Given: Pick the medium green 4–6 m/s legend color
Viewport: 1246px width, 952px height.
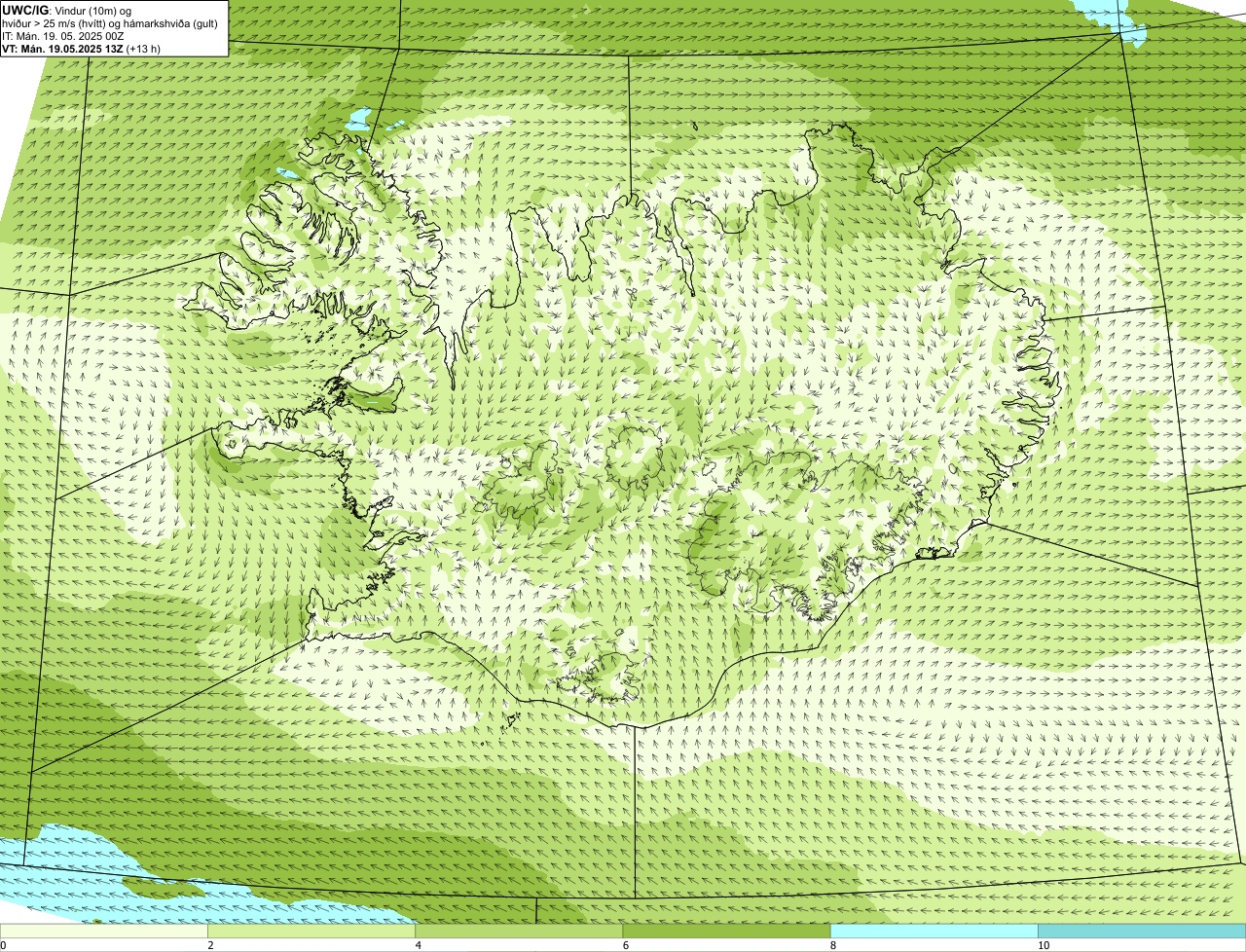Looking at the screenshot, I should pos(519,931).
